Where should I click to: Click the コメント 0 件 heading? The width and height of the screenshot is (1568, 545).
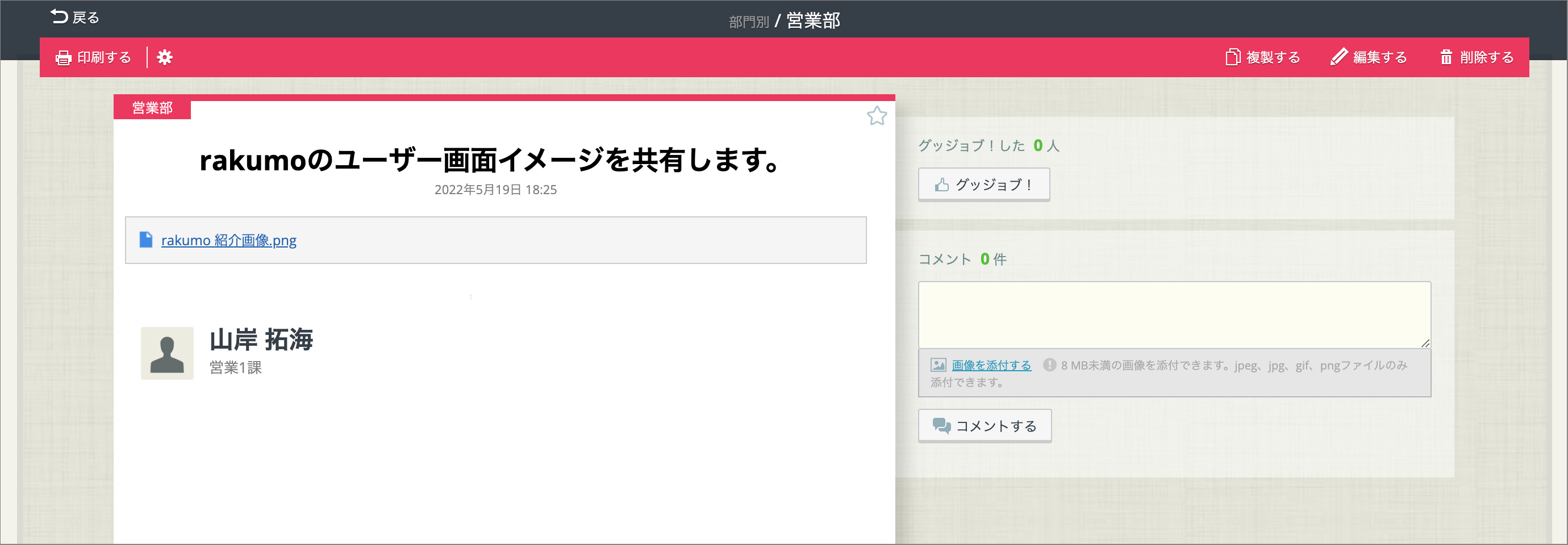click(962, 259)
